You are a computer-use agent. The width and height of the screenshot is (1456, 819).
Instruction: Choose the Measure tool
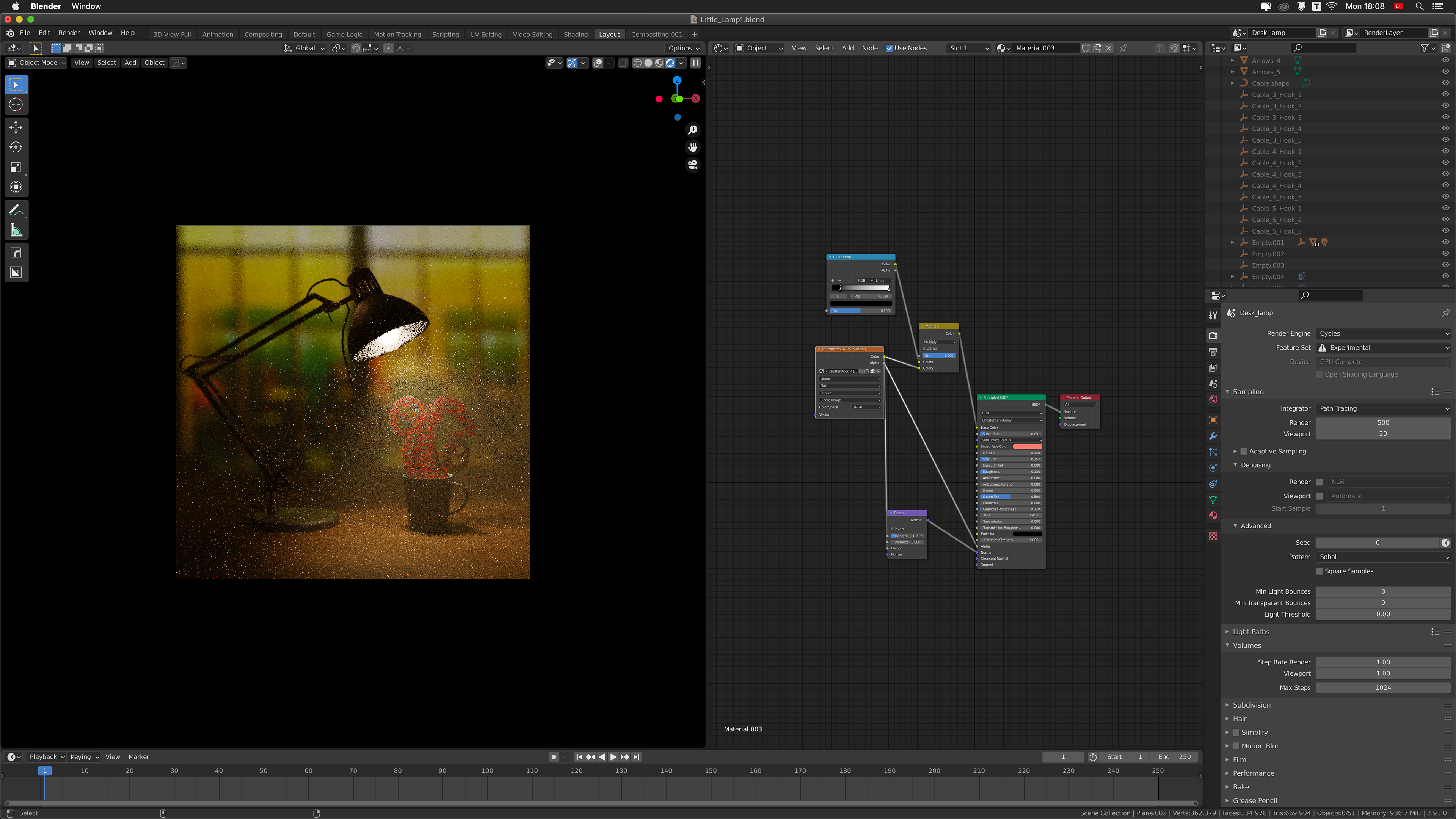coord(16,230)
